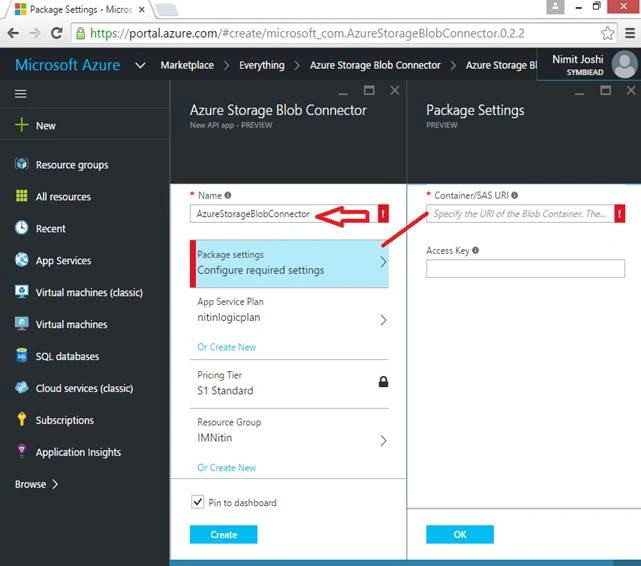Click the OK button in Package Settings

click(x=460, y=535)
